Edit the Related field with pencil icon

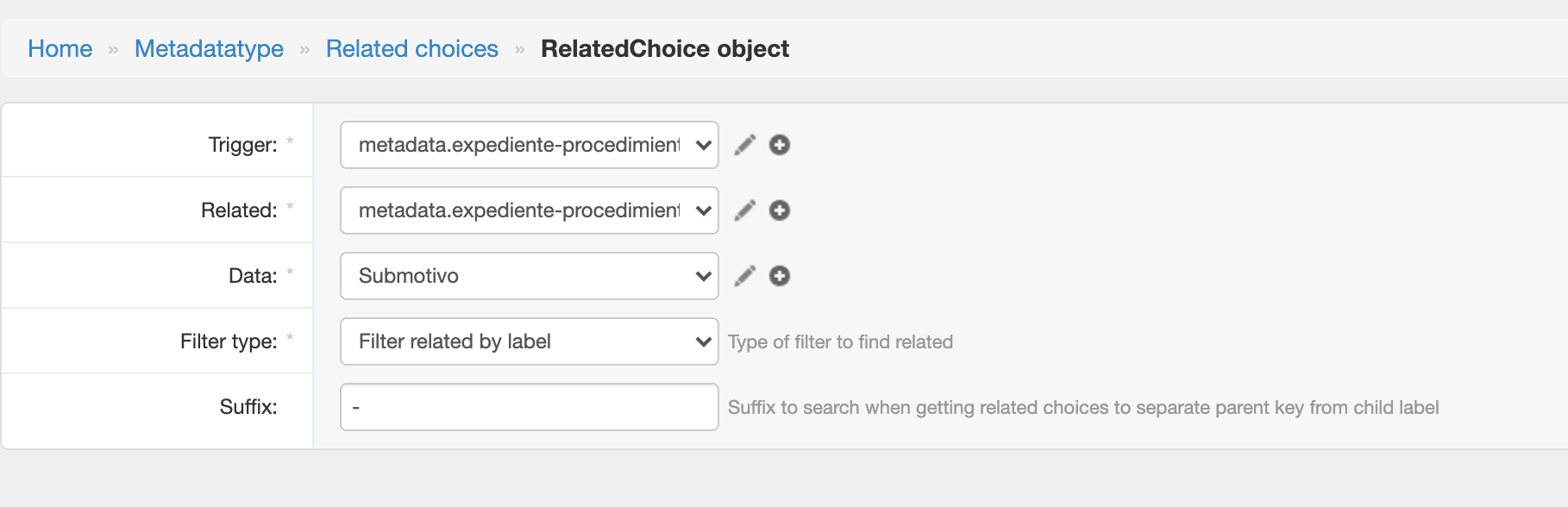[x=743, y=210]
